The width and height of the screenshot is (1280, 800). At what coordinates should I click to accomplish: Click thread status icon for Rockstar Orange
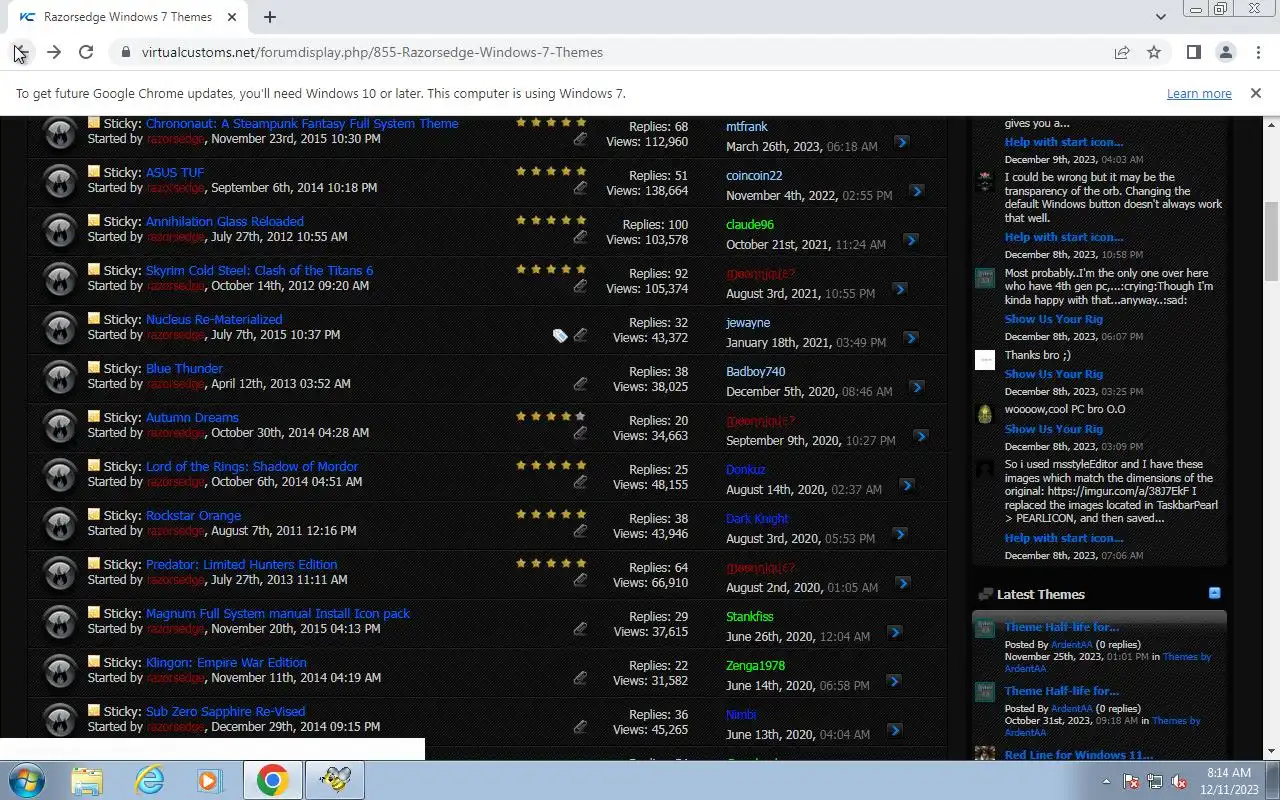60,524
